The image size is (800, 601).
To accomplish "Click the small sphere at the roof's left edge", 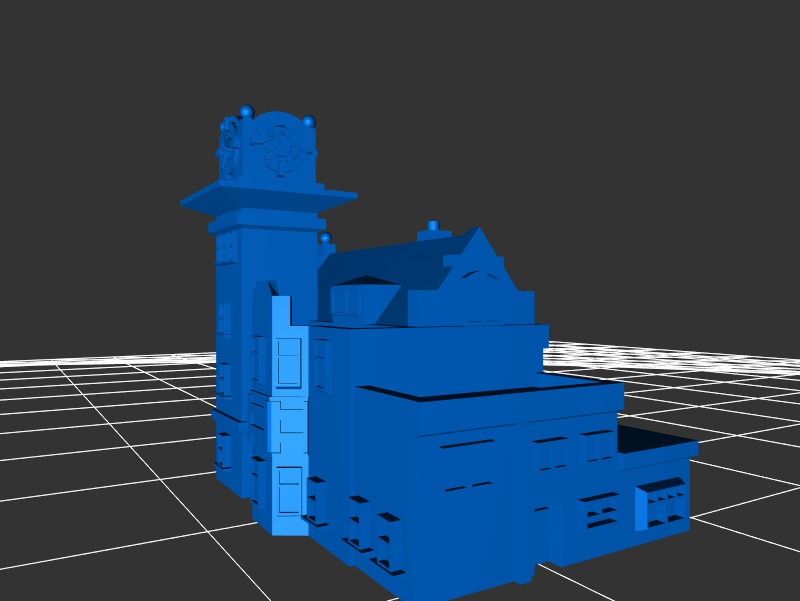I will pyautogui.click(x=325, y=238).
